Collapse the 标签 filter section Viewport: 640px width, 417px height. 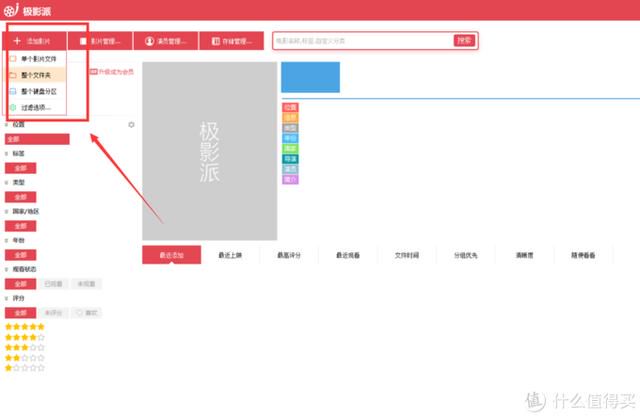(7, 153)
